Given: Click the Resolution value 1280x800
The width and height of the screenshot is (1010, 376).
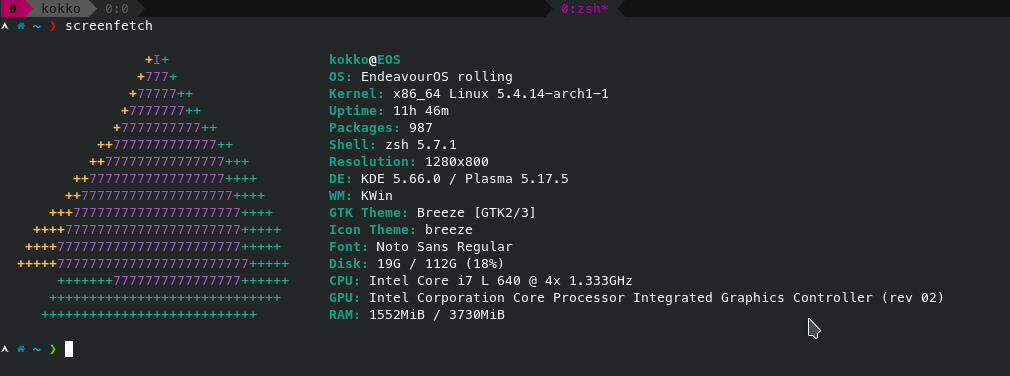Looking at the screenshot, I should click(457, 162).
